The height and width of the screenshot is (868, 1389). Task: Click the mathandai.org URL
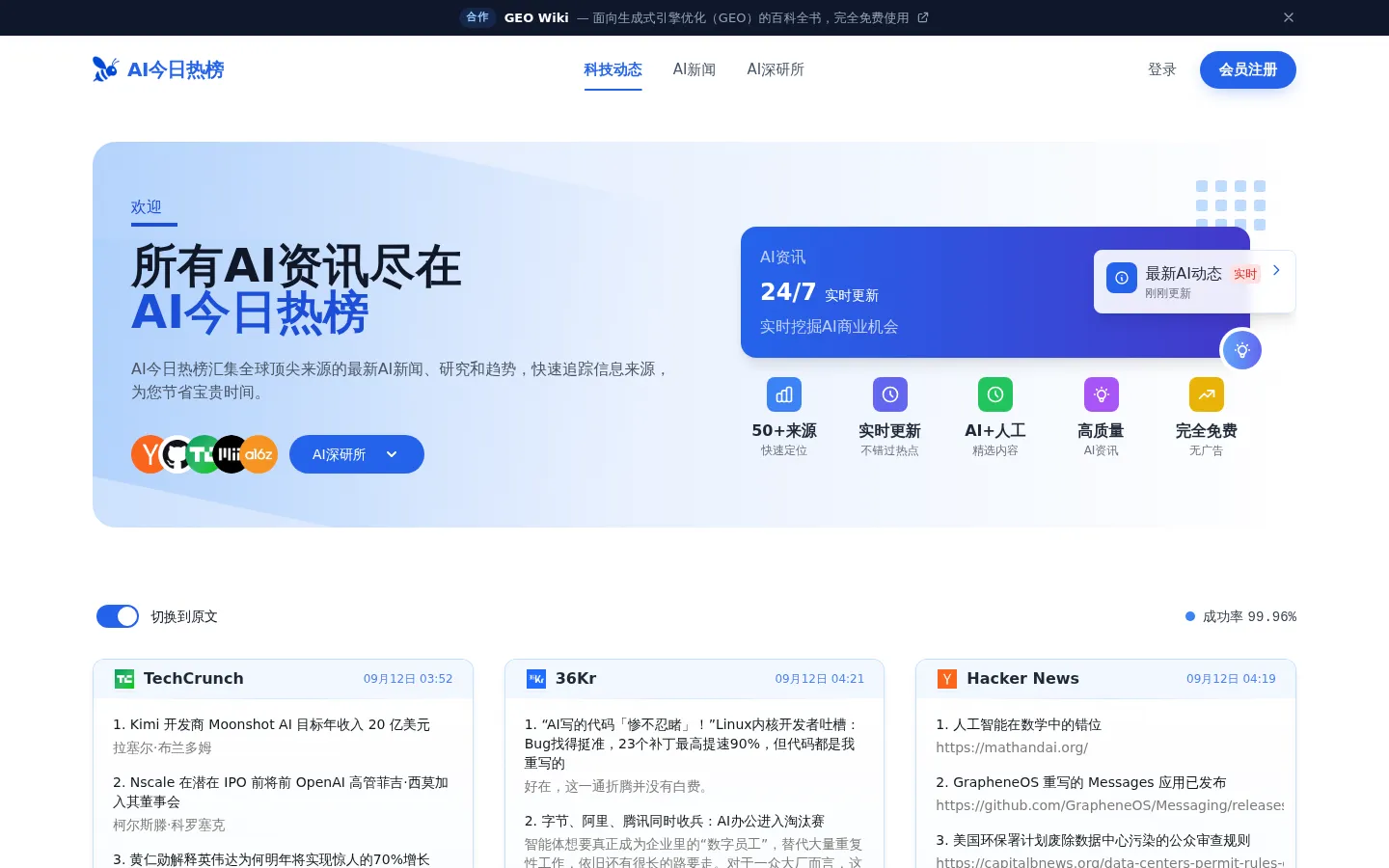(x=1012, y=747)
